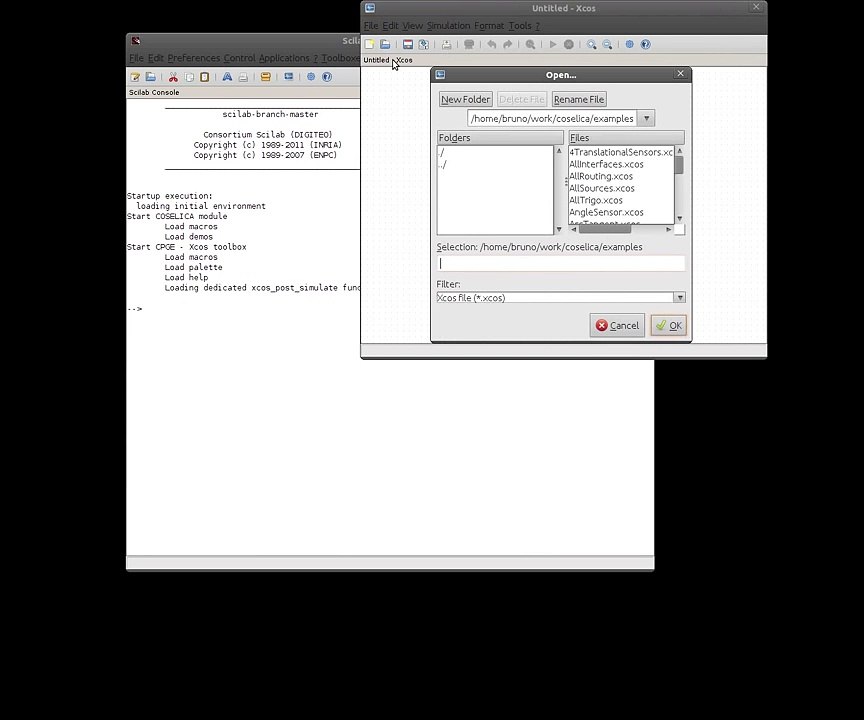Open Xcos Simulation menu
The image size is (864, 720).
(x=449, y=26)
